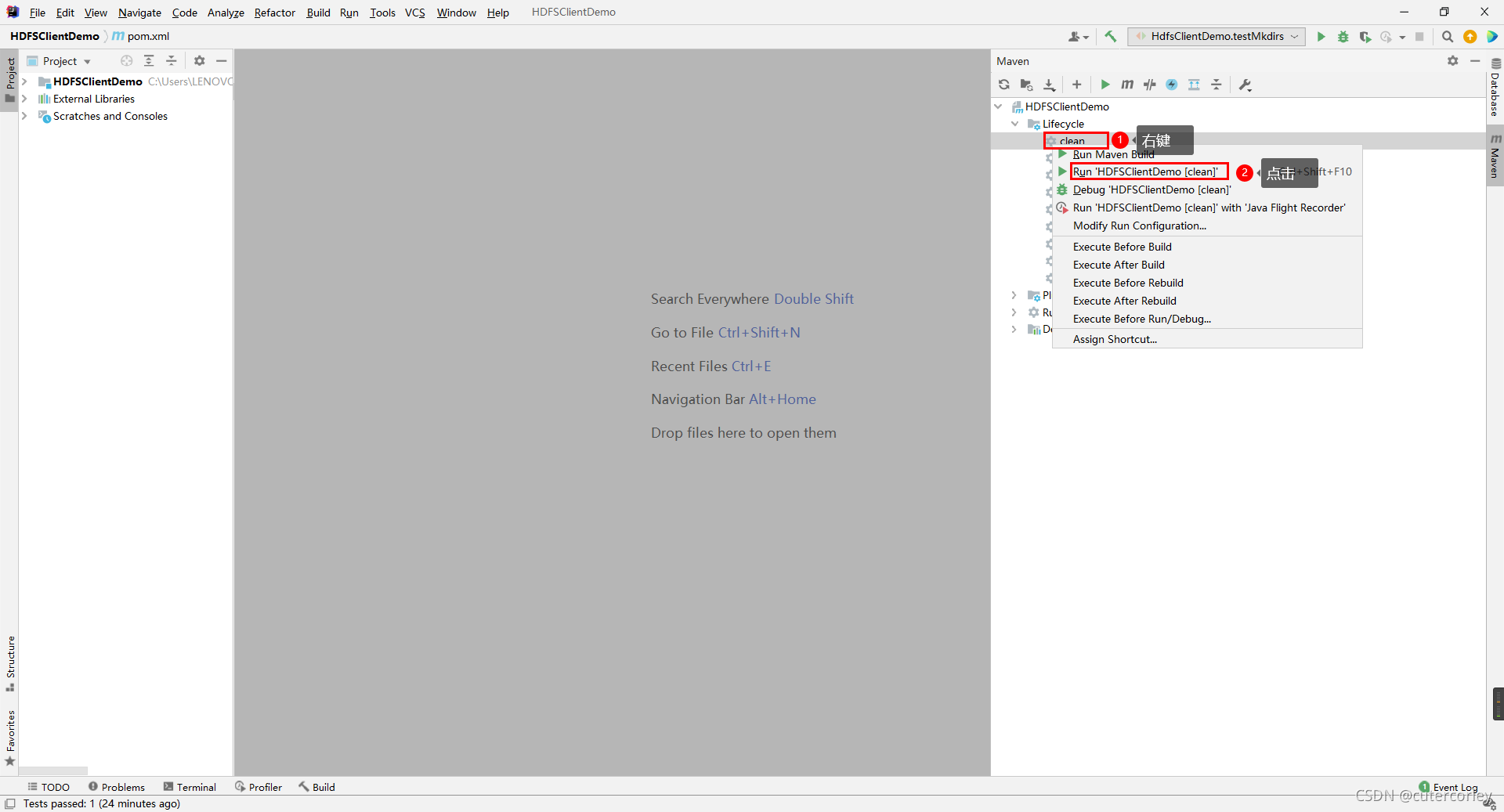Image resolution: width=1504 pixels, height=812 pixels.
Task: Hide the Project tool window
Action: point(222,61)
